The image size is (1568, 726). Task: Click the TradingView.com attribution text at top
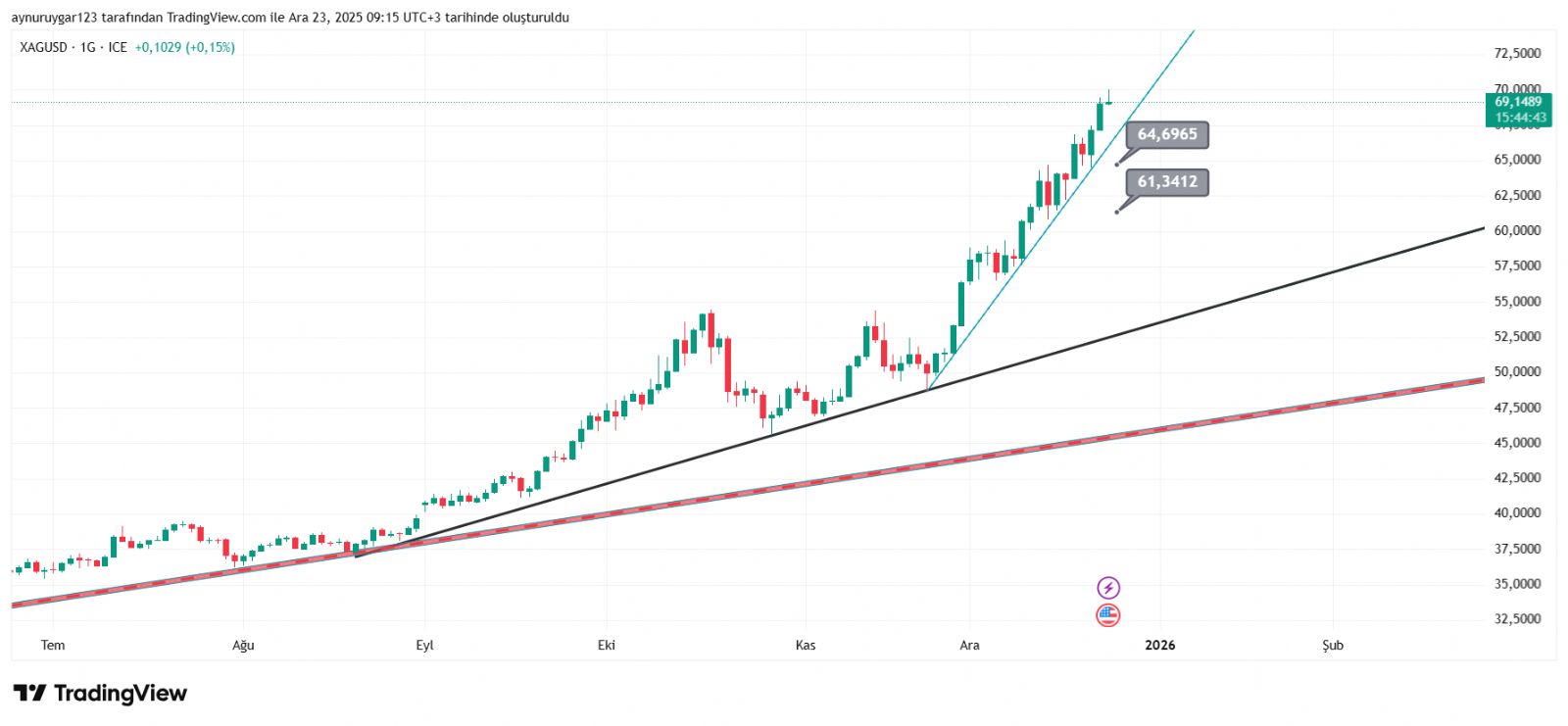tap(216, 18)
